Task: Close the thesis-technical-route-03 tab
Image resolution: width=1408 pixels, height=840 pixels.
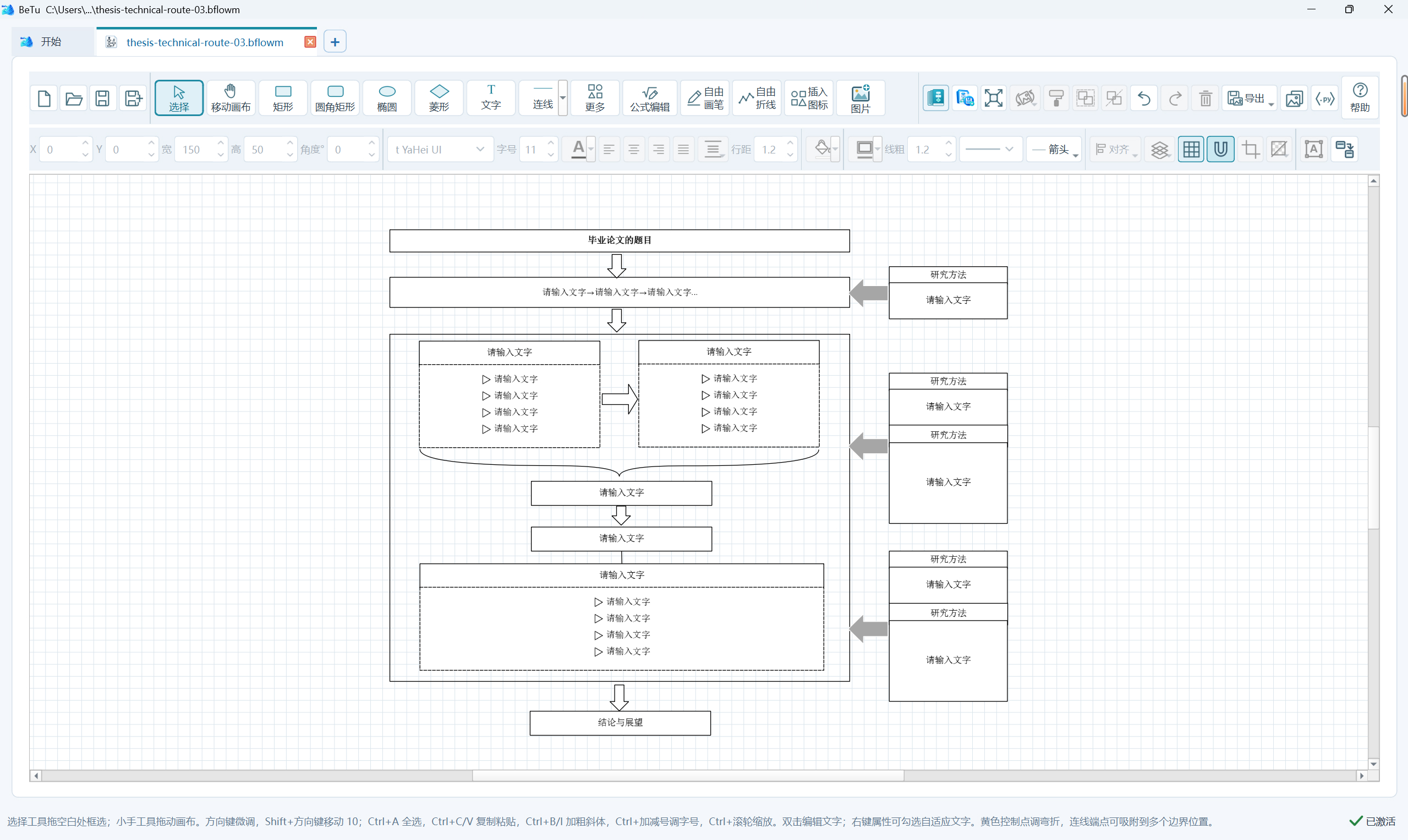Action: point(310,42)
